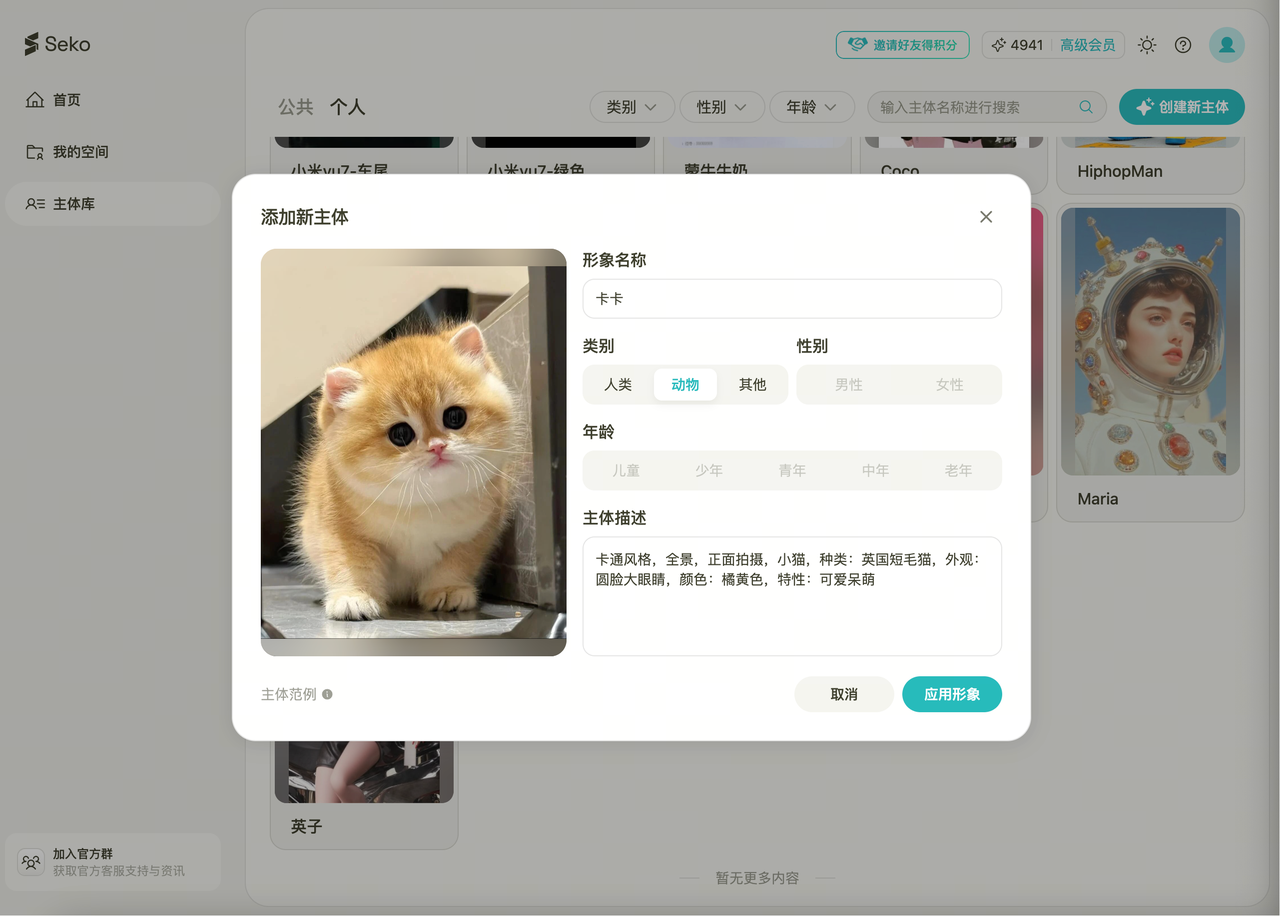This screenshot has width=1280, height=916.
Task: Click the 应用形象 button
Action: click(x=951, y=694)
